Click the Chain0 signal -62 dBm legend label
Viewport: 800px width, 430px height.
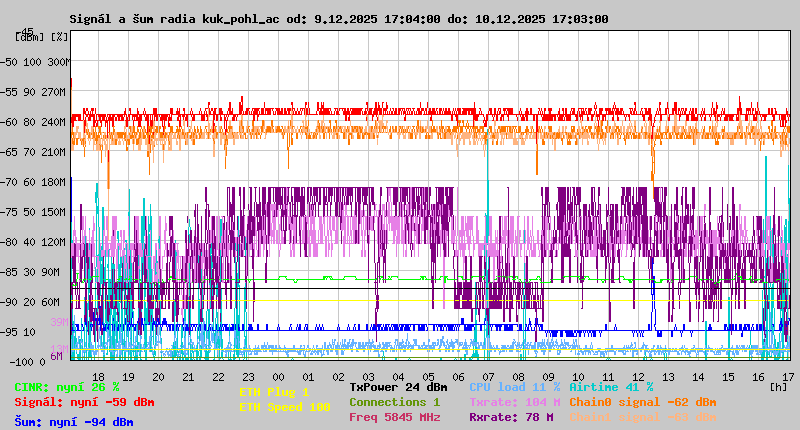point(643,402)
